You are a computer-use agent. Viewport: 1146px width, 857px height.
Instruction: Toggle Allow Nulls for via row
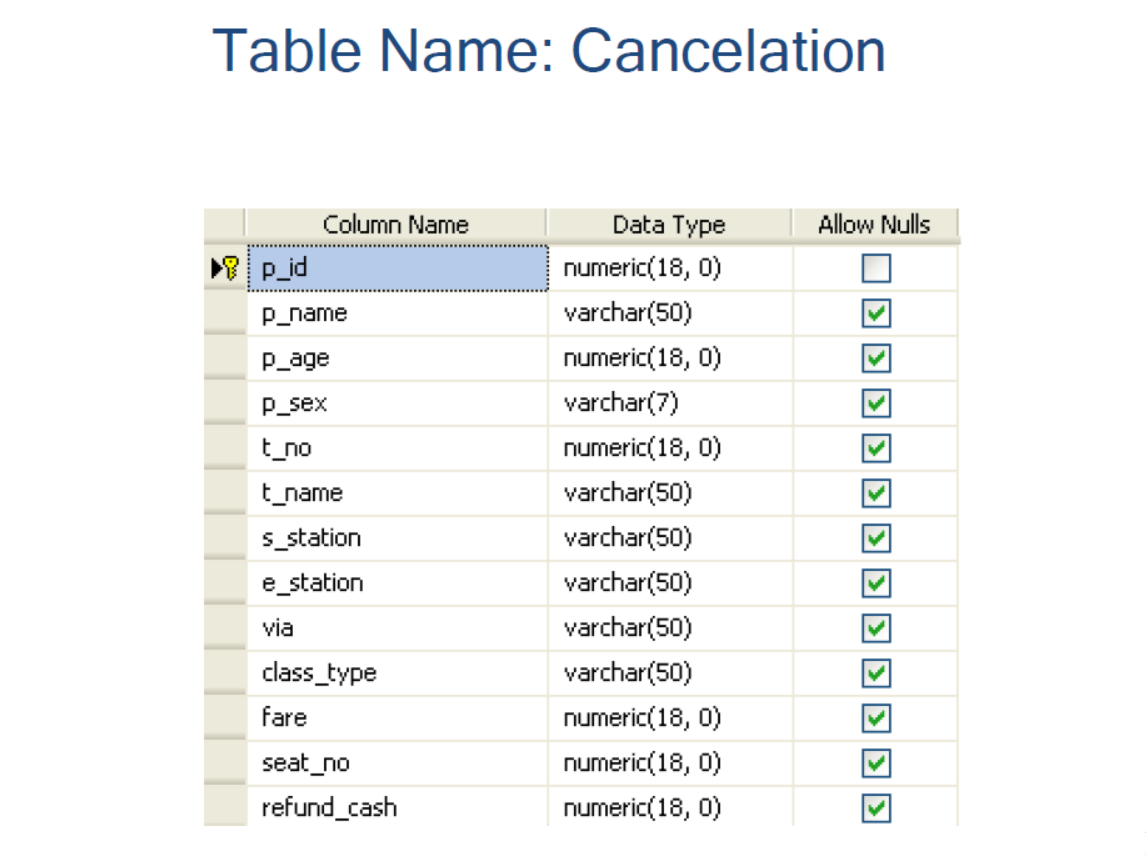coord(875,628)
